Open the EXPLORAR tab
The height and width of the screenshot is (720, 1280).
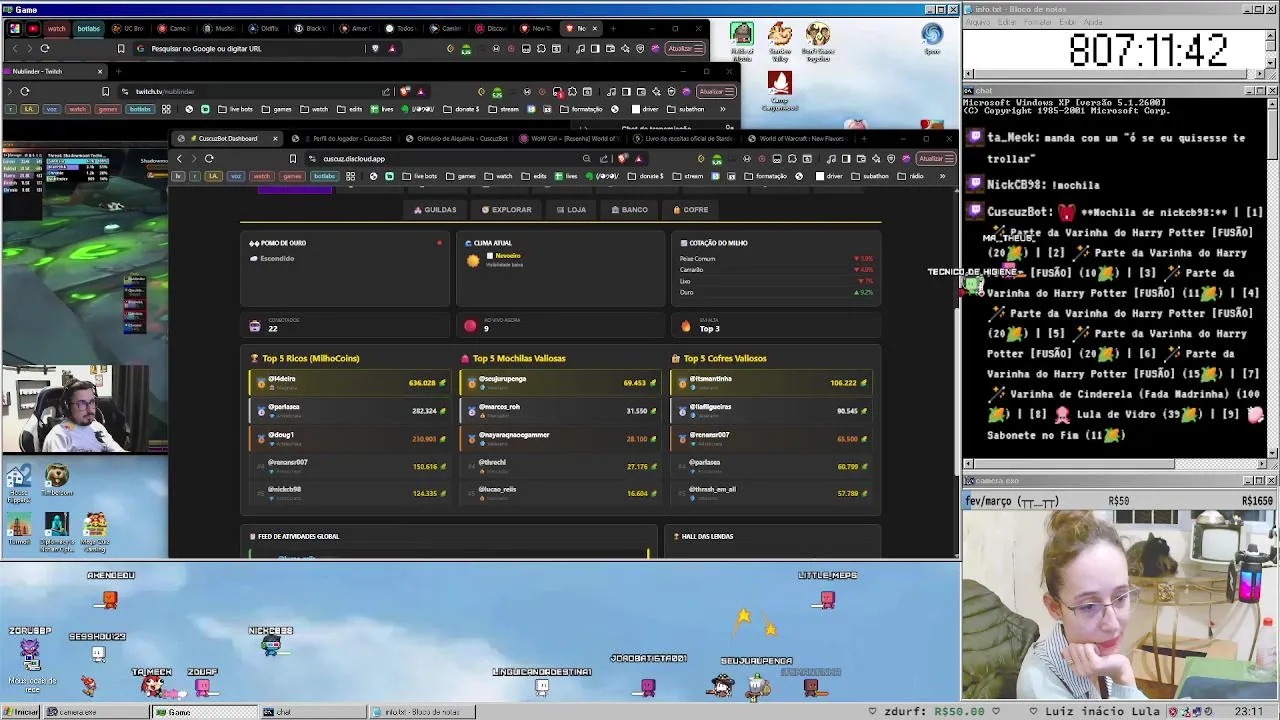(506, 210)
